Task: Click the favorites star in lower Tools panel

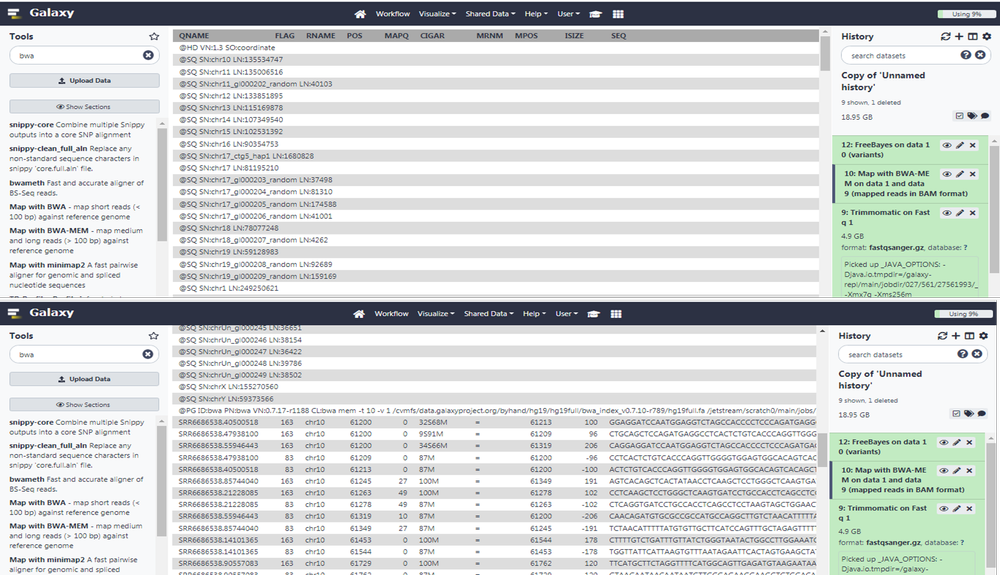Action: pos(153,335)
